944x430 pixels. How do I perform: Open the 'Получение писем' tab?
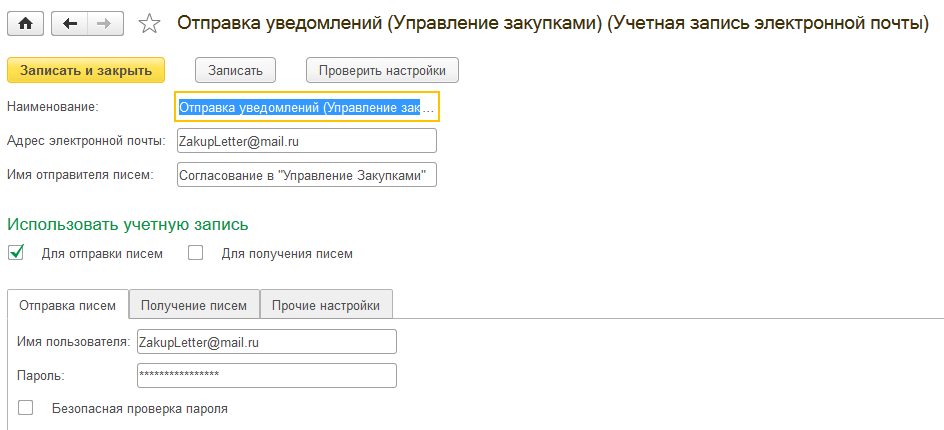point(194,305)
